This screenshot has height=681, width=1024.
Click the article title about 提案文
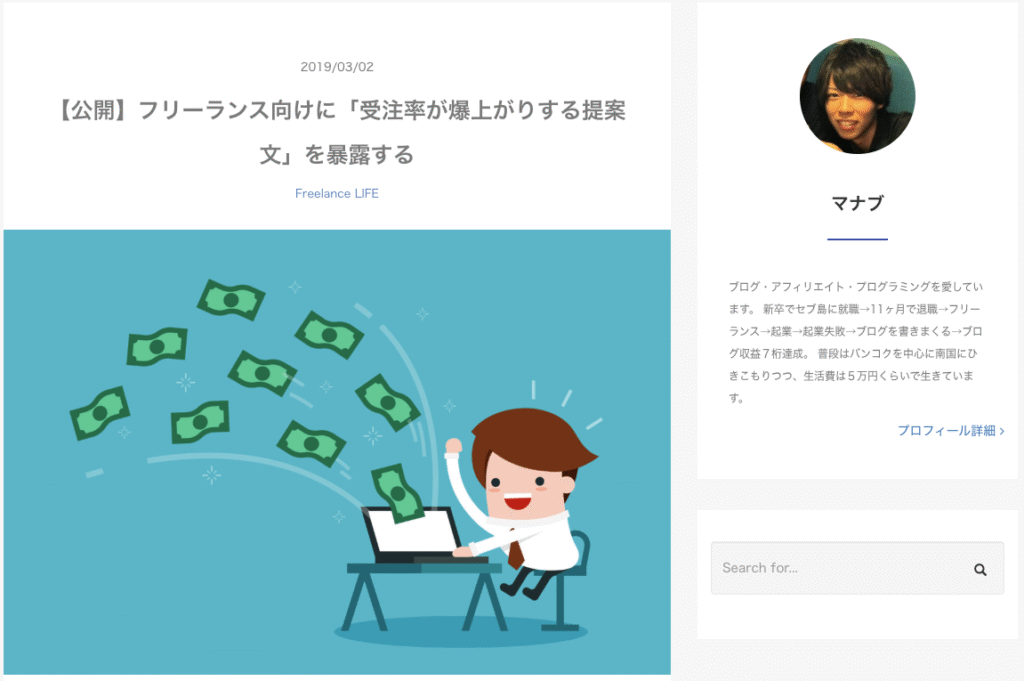coord(337,133)
